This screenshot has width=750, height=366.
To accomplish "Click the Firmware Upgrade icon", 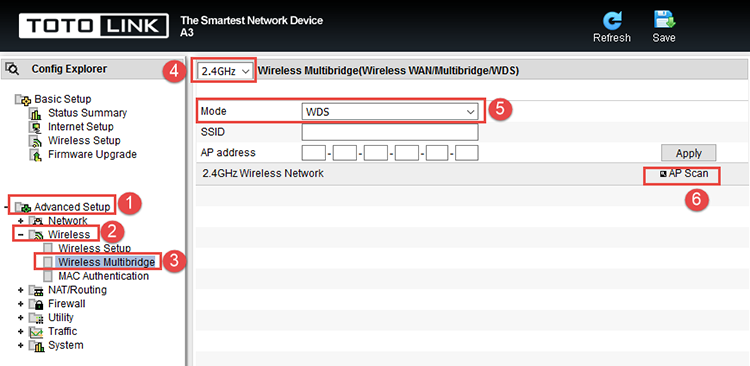I will 35,155.
